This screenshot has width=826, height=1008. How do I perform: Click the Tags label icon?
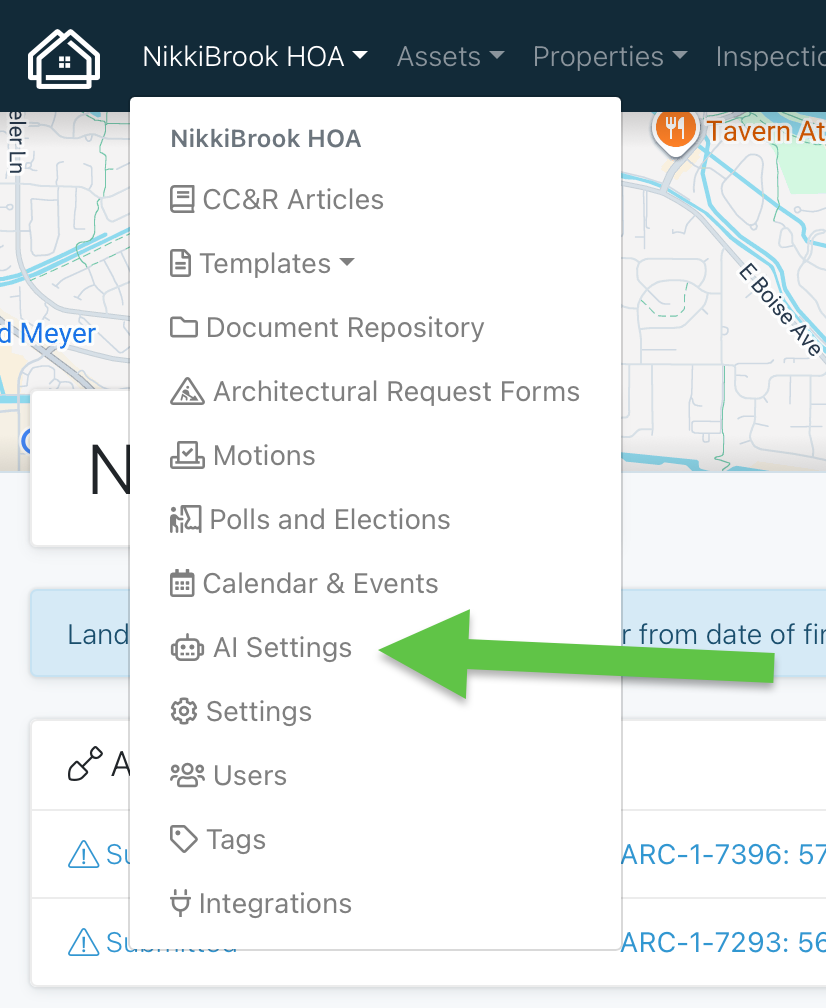point(183,840)
